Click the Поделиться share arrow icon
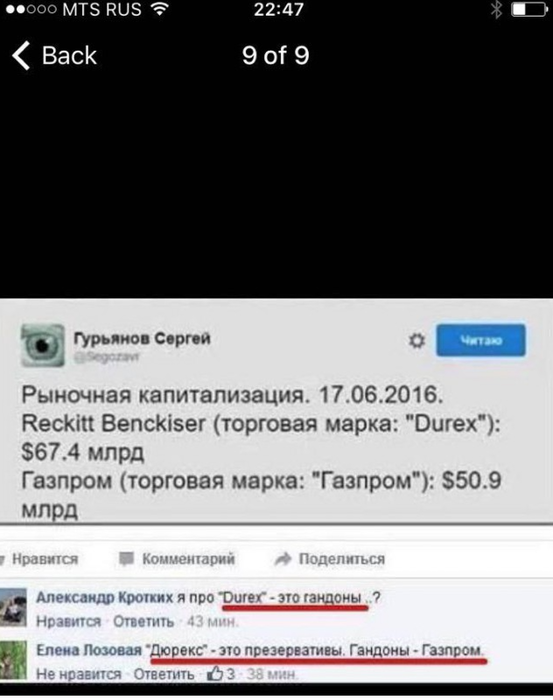Image resolution: width=553 pixels, height=700 pixels. (x=283, y=558)
